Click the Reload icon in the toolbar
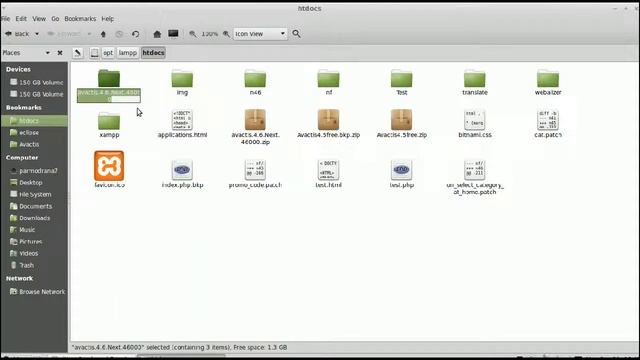The image size is (640, 360). (x=136, y=34)
